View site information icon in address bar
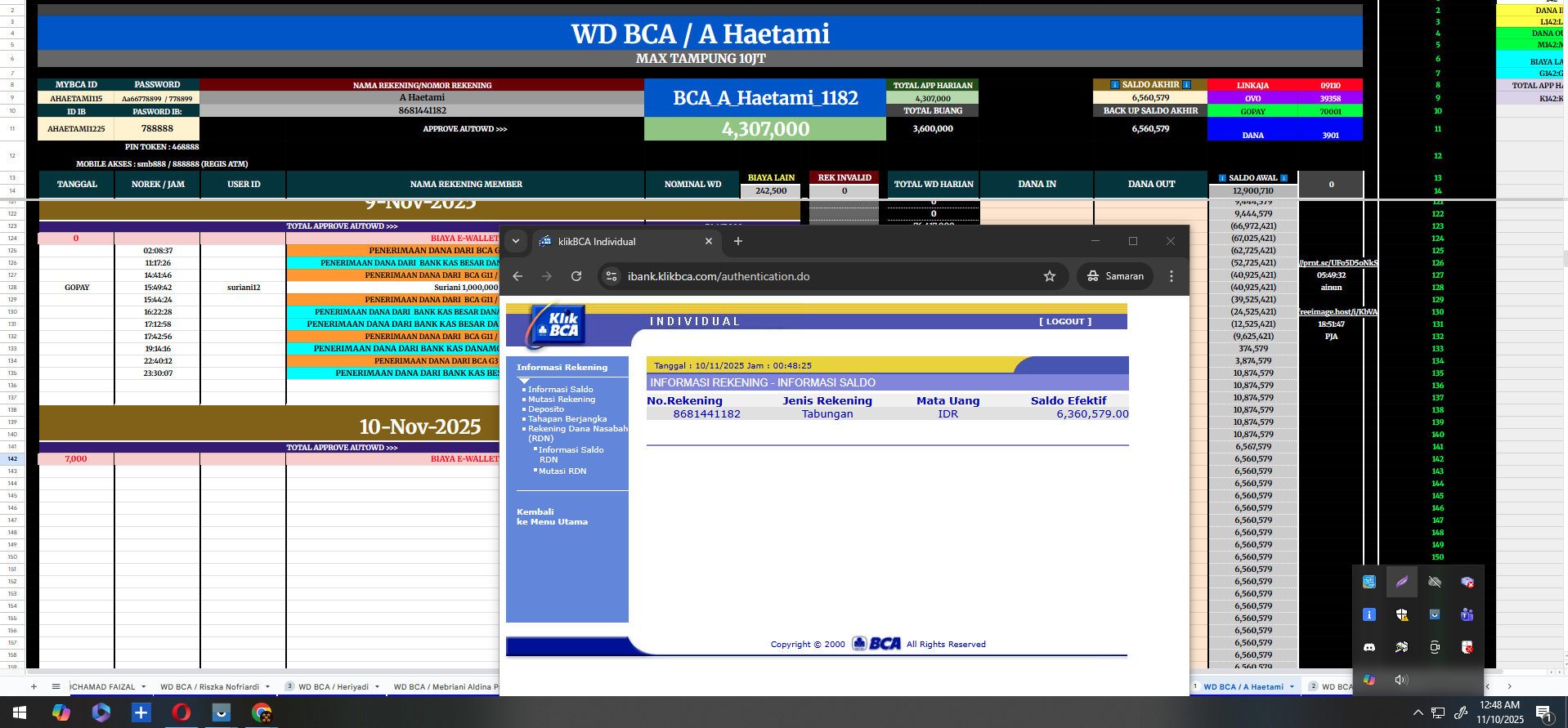The width and height of the screenshot is (1568, 728). coord(612,276)
